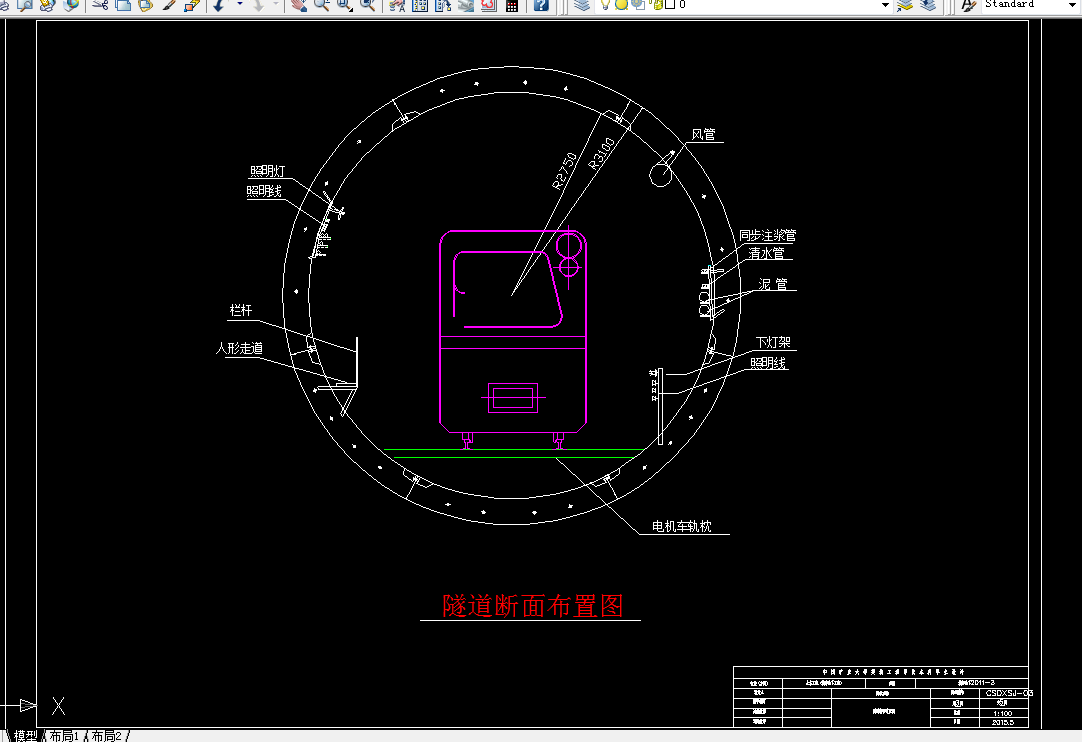Select the 泥 管 label
Viewport: 1082px width, 742px height.
[773, 284]
